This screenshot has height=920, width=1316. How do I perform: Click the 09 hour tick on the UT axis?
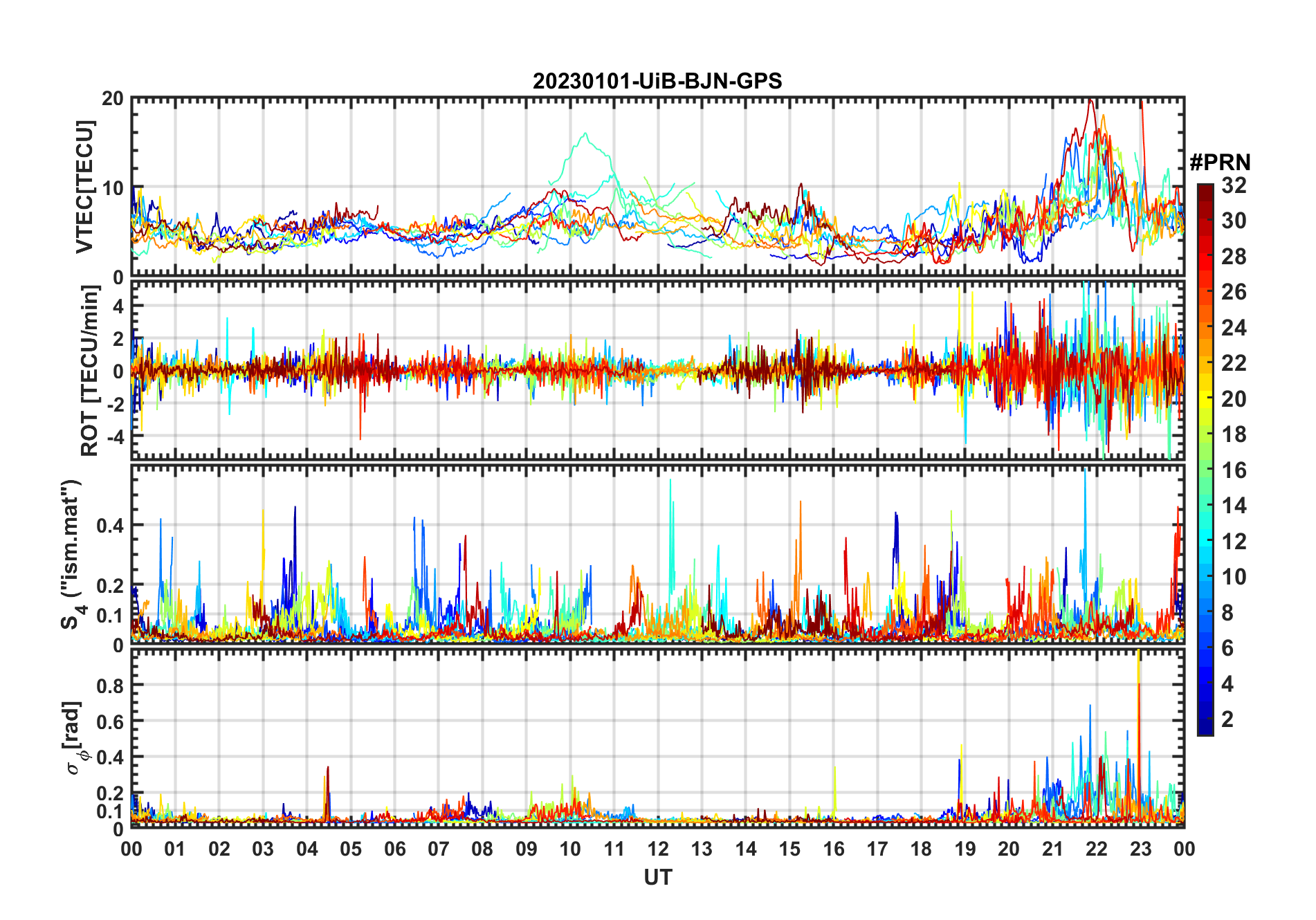[527, 849]
